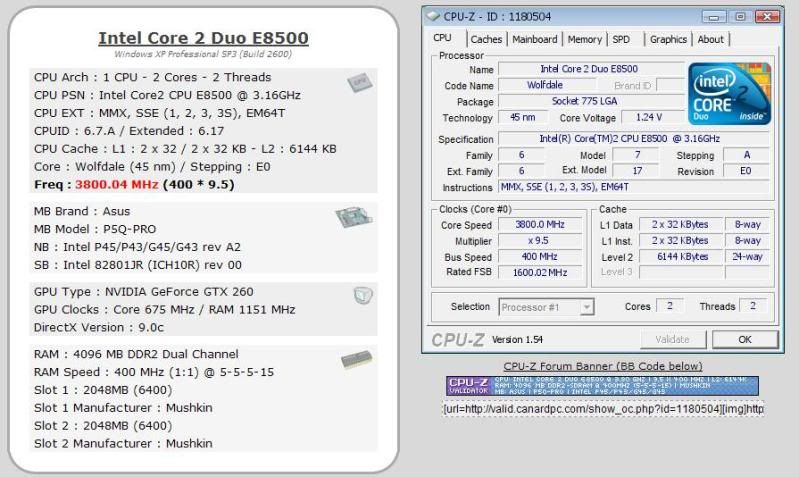Click the DirectX Version : 9.0c line
The width and height of the screenshot is (799, 477).
(x=99, y=328)
